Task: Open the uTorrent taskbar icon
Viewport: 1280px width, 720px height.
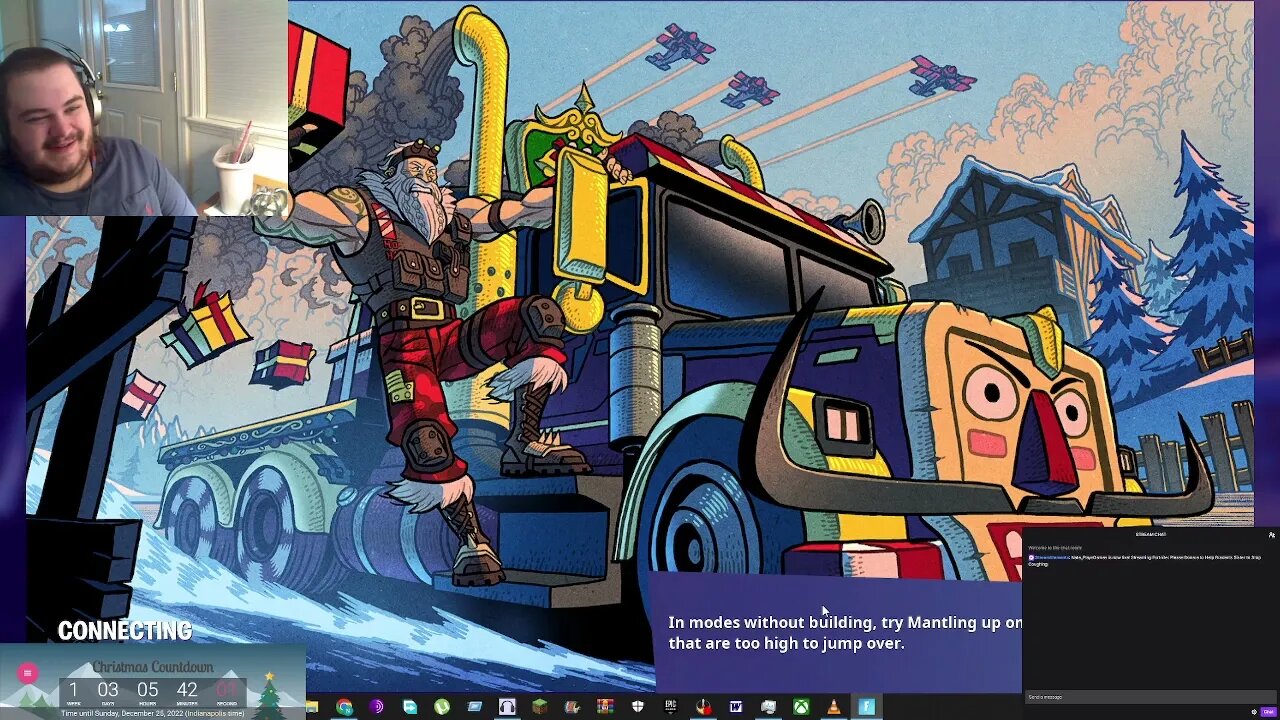Action: tap(441, 707)
